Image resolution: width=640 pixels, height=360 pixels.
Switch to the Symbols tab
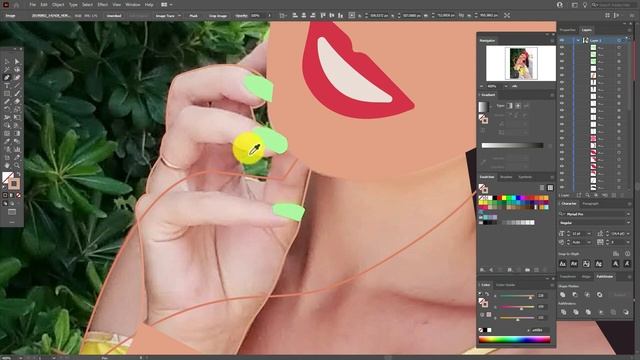coord(525,177)
